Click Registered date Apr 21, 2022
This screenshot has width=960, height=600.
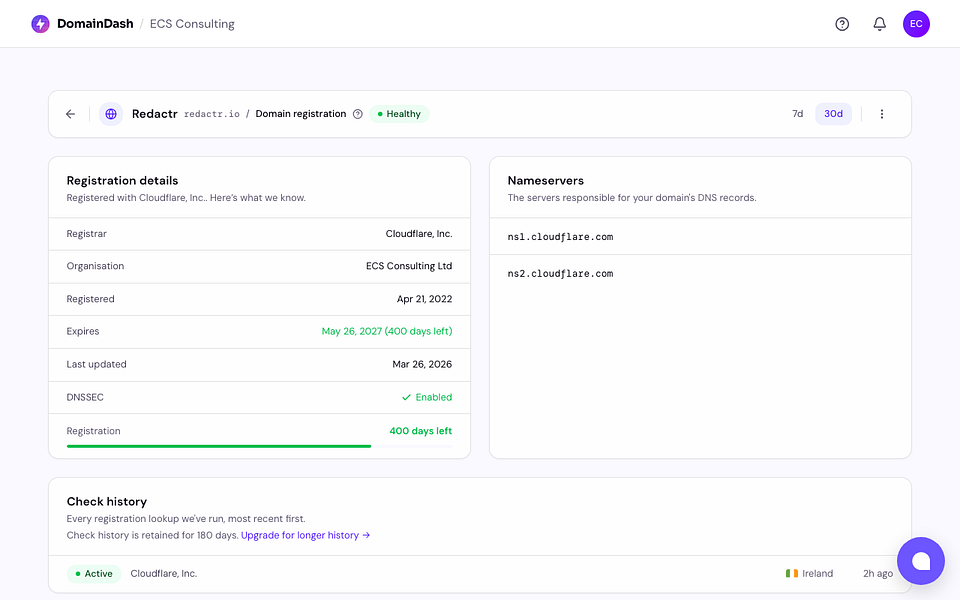[x=424, y=299]
